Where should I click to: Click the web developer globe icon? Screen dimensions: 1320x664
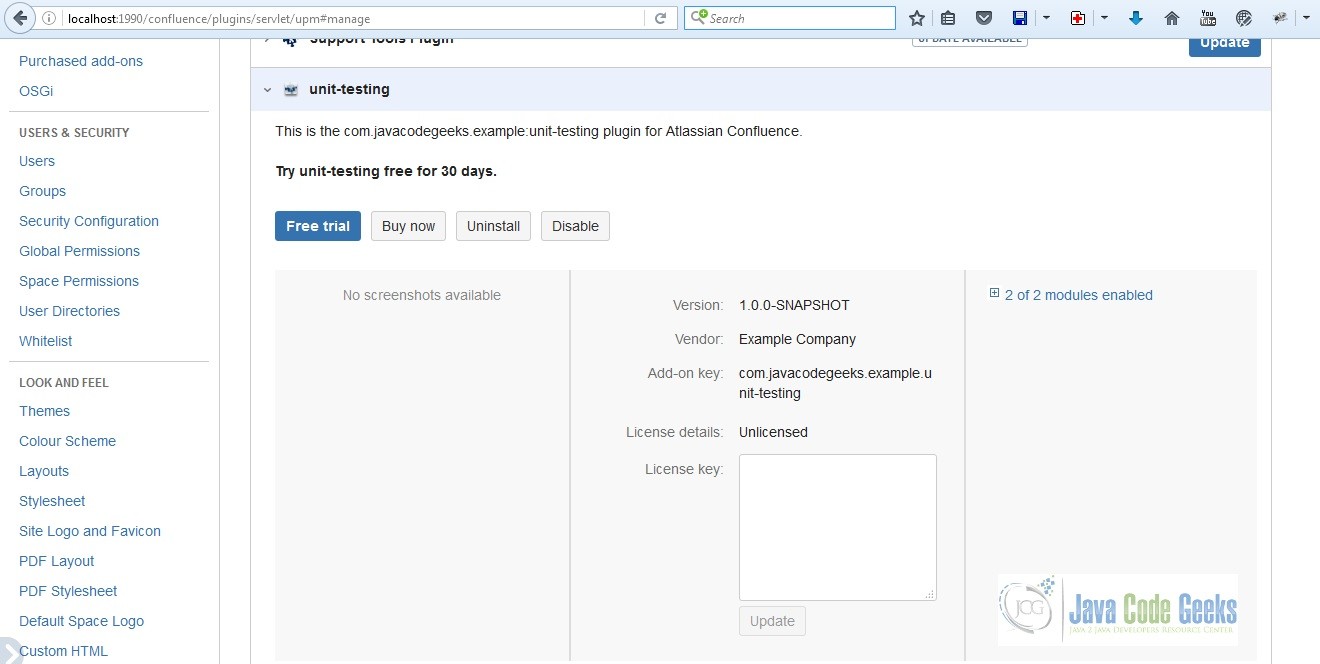1243,17
